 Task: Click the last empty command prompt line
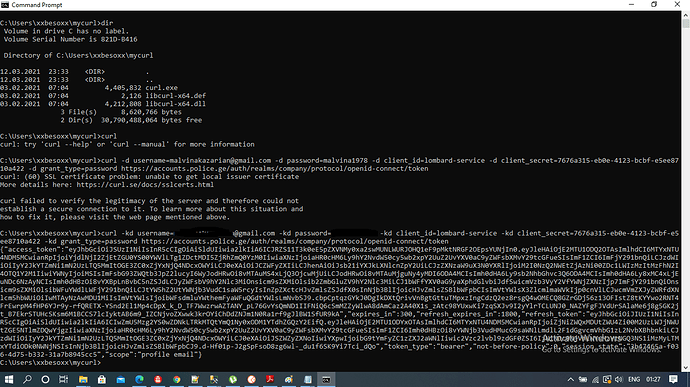51,363
